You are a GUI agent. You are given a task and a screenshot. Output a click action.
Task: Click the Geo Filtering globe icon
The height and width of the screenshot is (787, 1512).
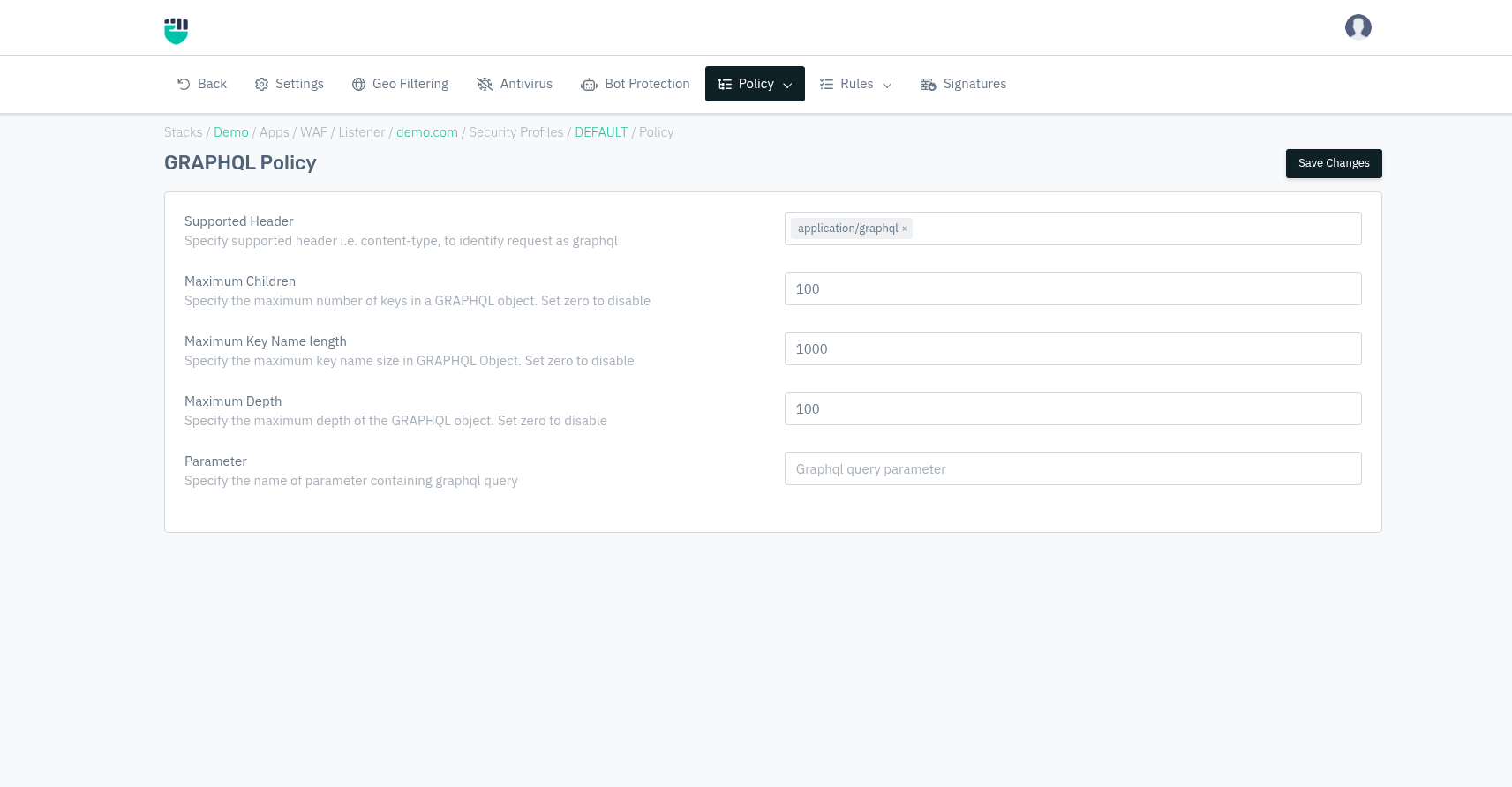(358, 85)
